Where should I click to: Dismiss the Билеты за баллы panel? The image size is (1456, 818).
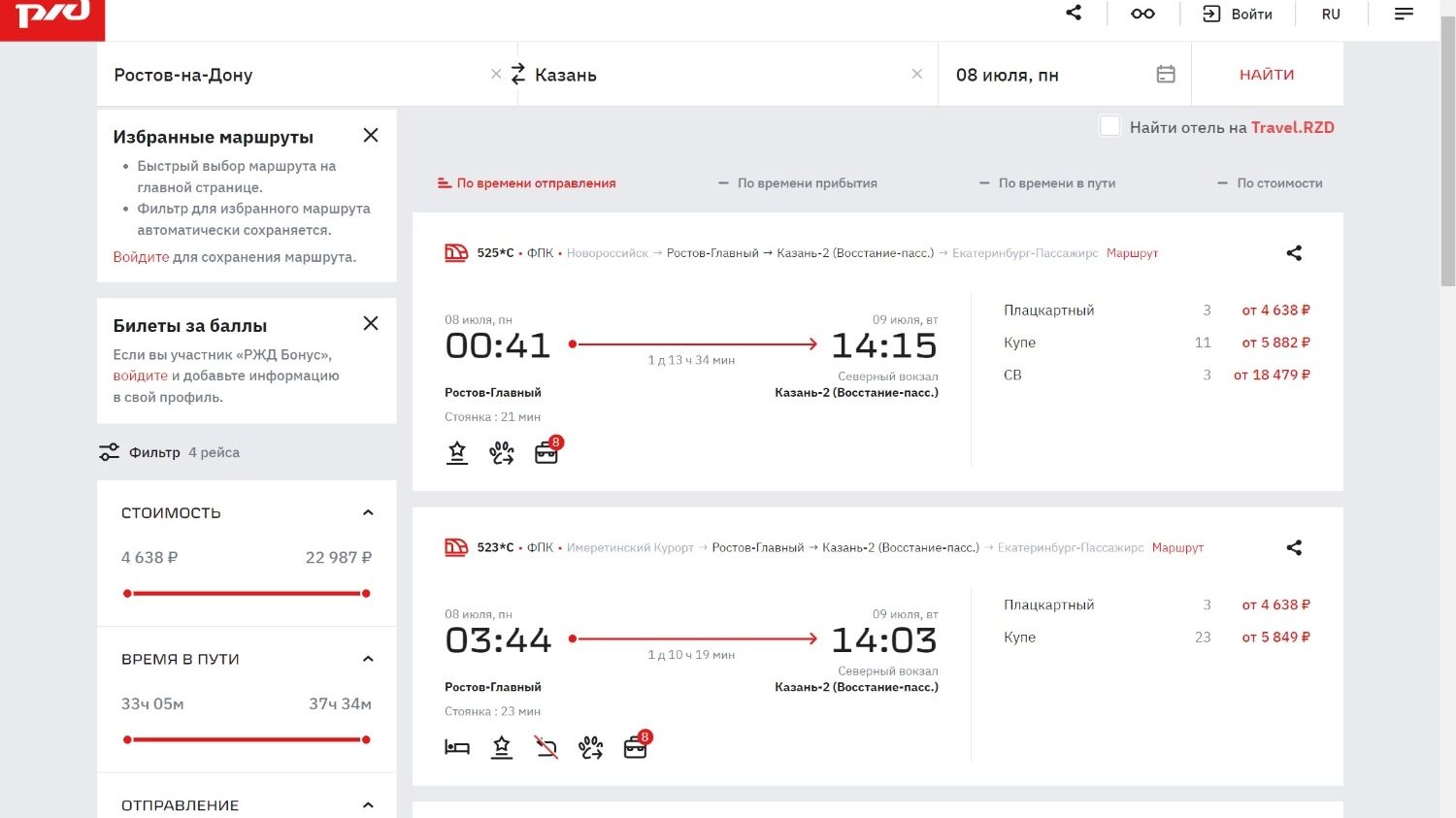pyautogui.click(x=371, y=324)
